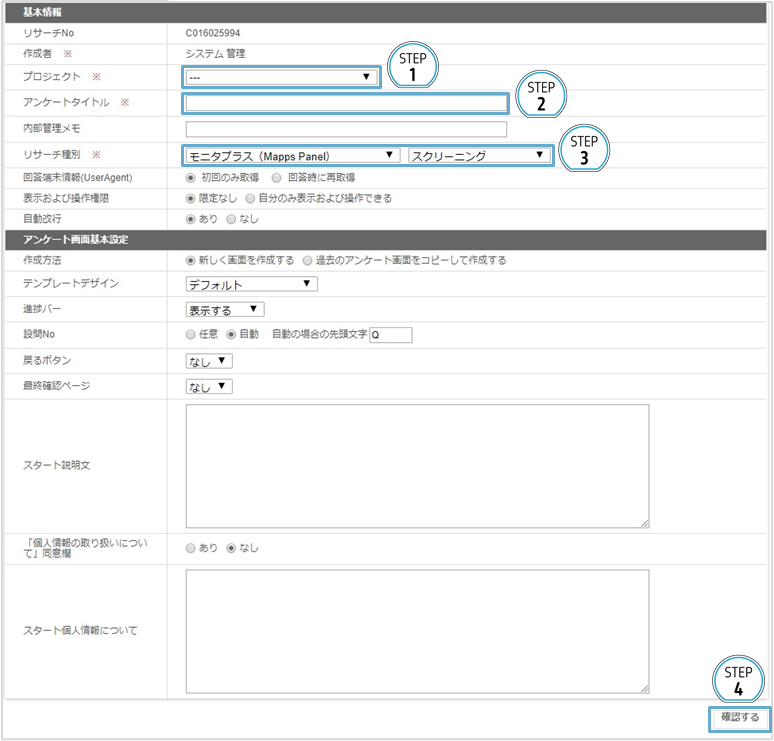774x741 pixels.
Task: Select 任意 for 設問No
Action: [191, 335]
